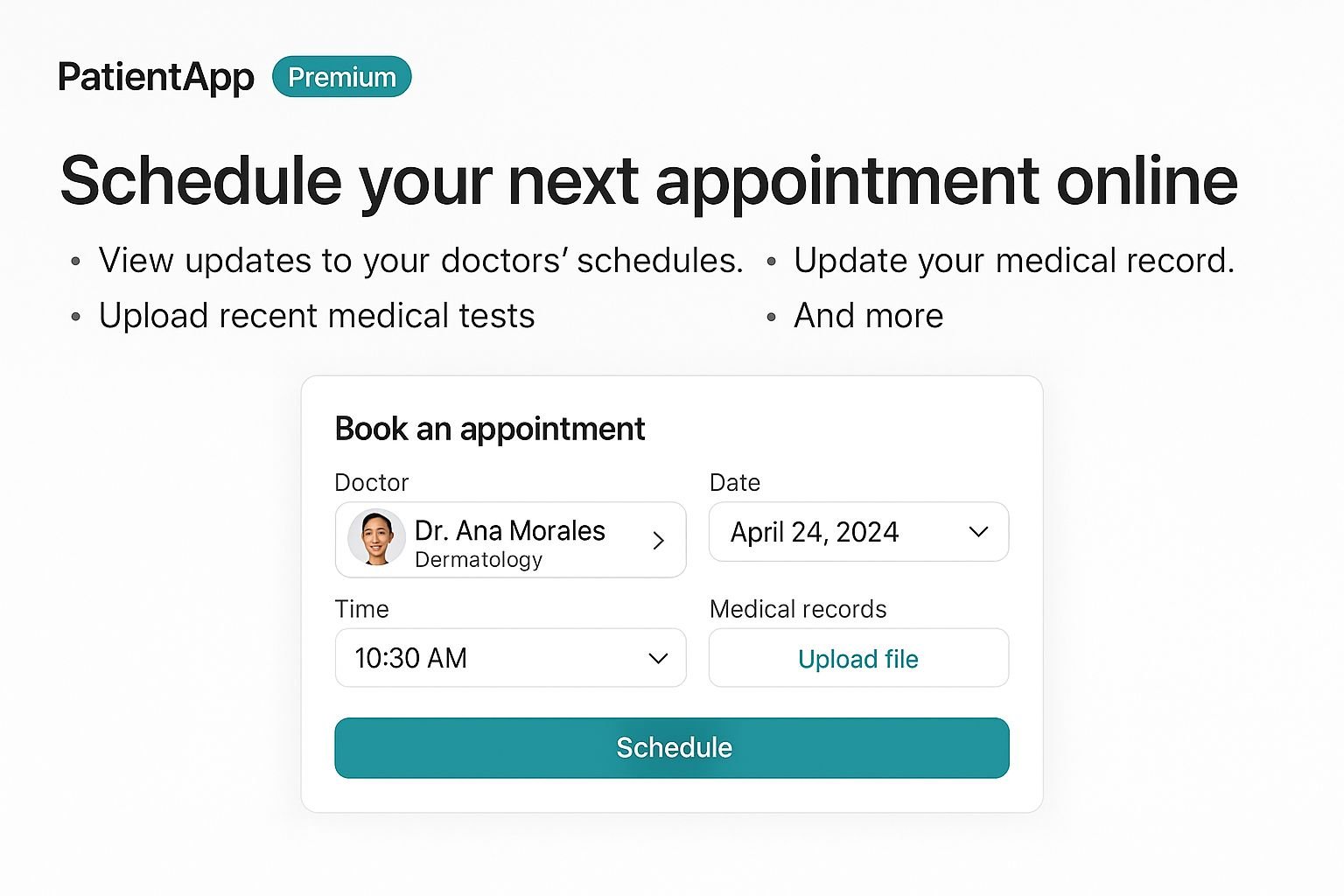
Task: Select the Dr. Ana Morales name
Action: coord(510,530)
